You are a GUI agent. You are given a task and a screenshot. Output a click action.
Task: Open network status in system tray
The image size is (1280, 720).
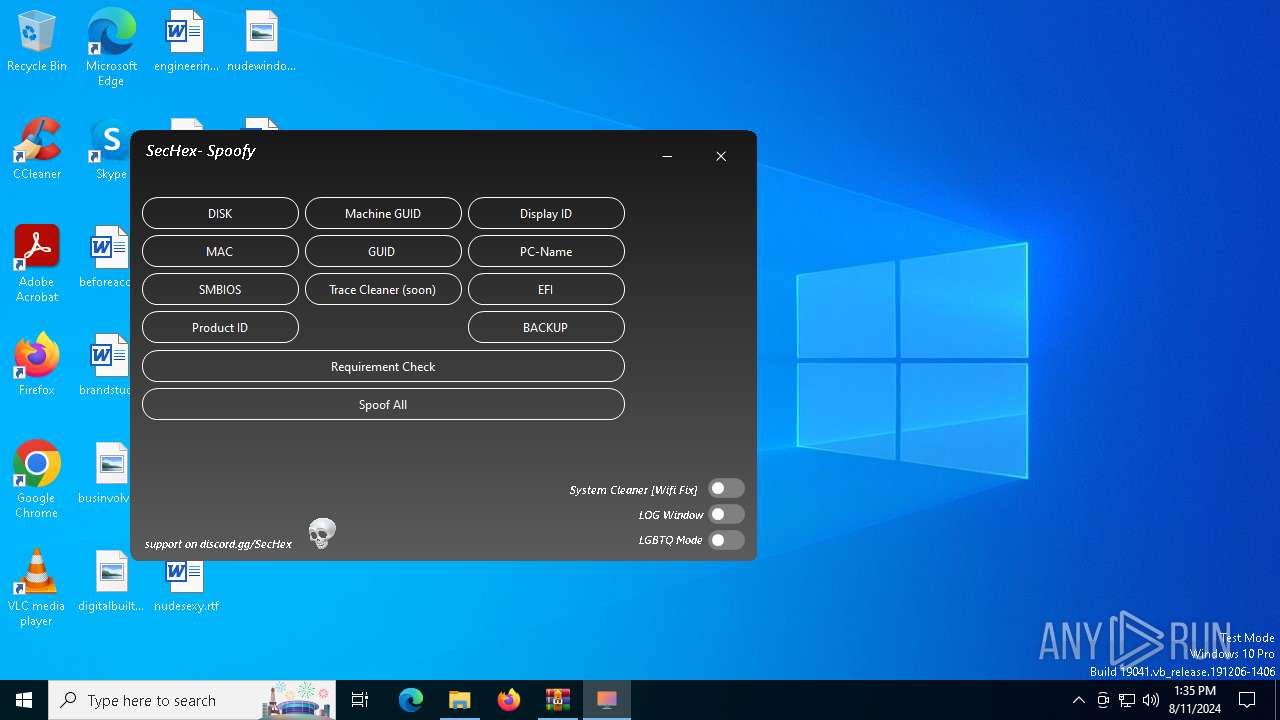click(x=1127, y=700)
